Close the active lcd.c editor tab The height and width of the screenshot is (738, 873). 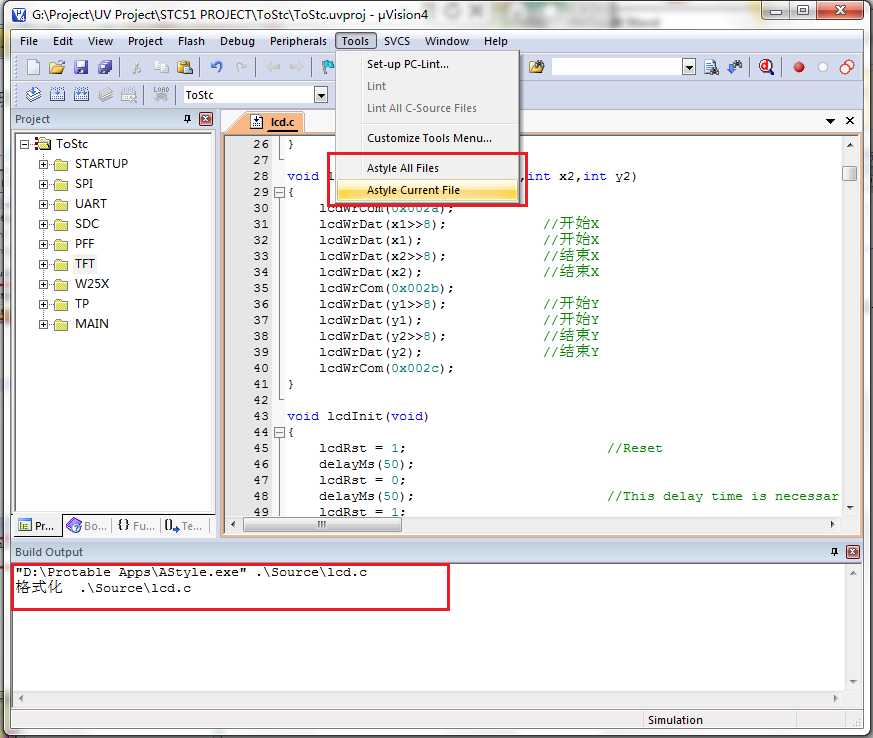click(850, 121)
